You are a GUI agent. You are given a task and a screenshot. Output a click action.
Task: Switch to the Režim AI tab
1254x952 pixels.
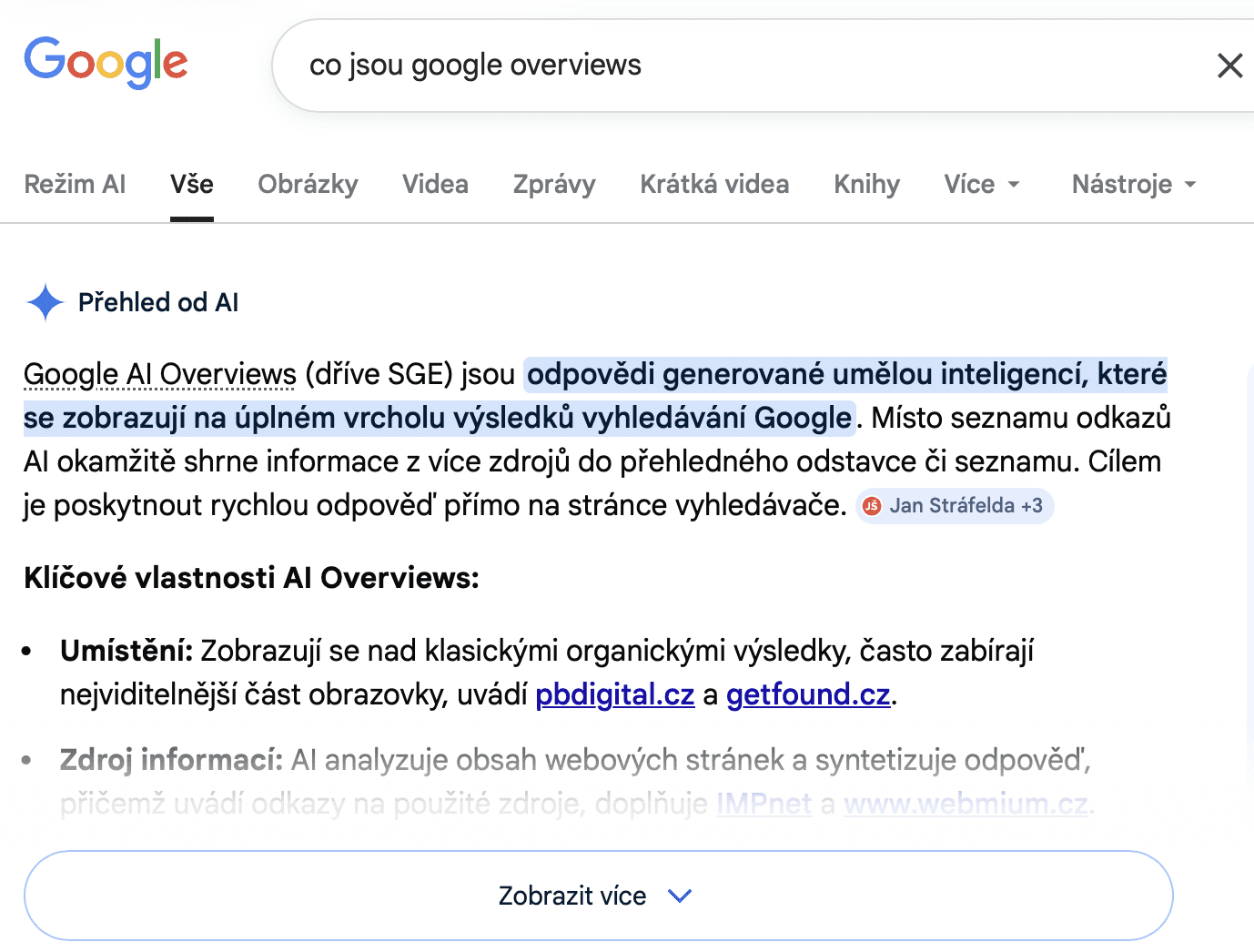(x=75, y=184)
